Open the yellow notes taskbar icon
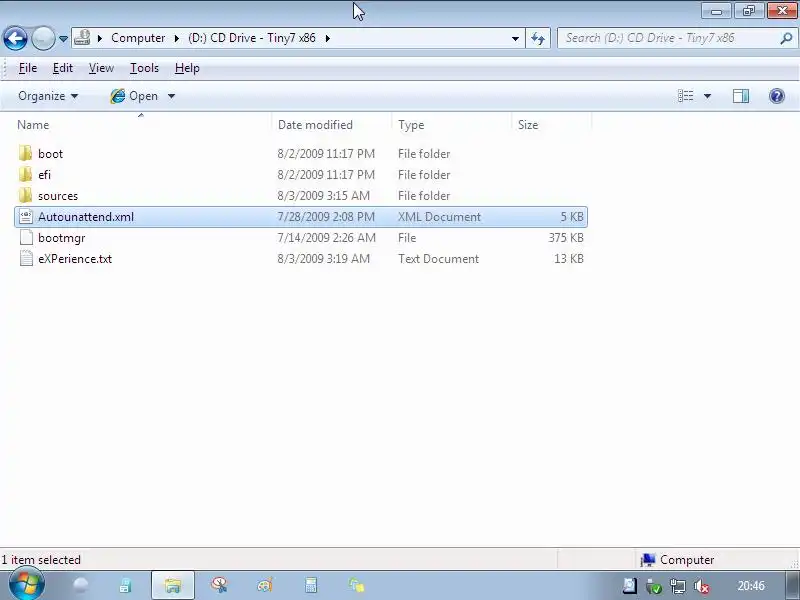This screenshot has height=600, width=800. pos(356,585)
